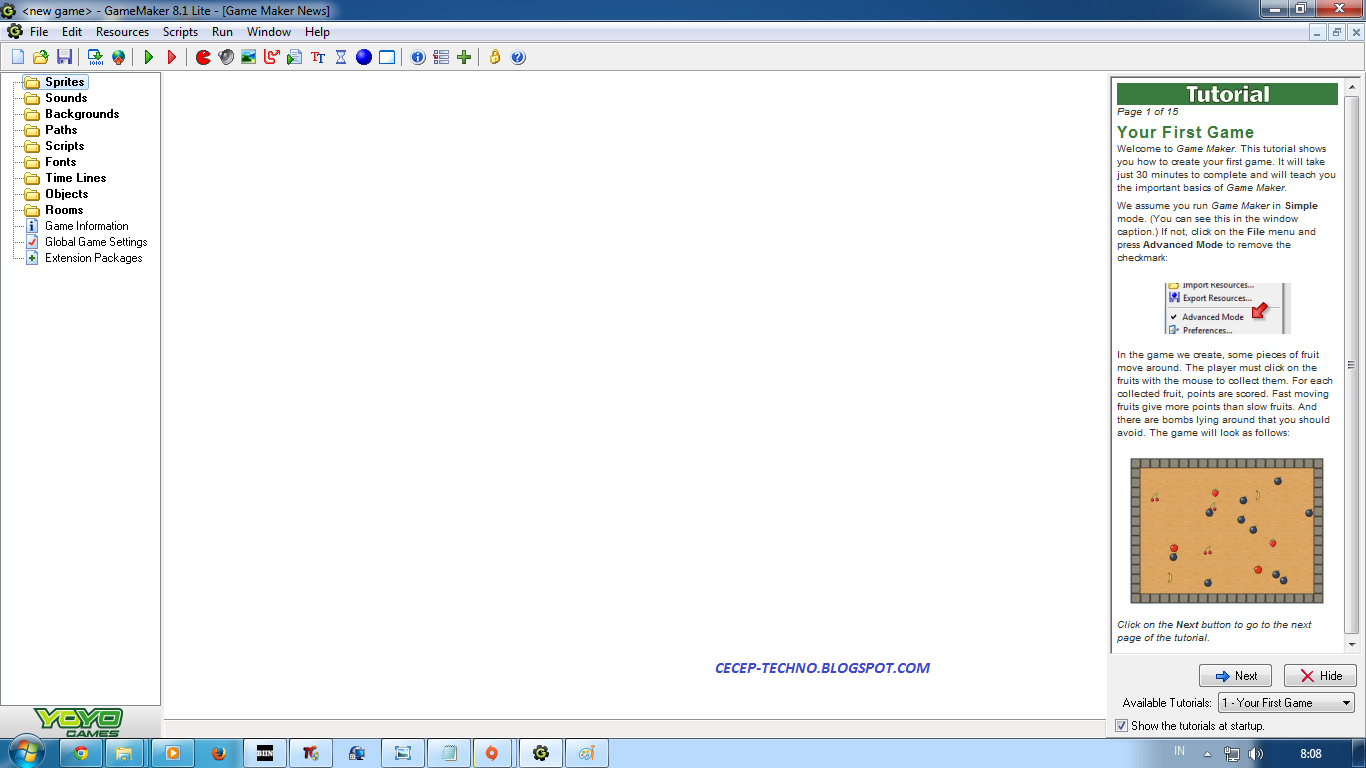Restore the inner Game Maker News window
1366x768 pixels.
(x=1337, y=32)
